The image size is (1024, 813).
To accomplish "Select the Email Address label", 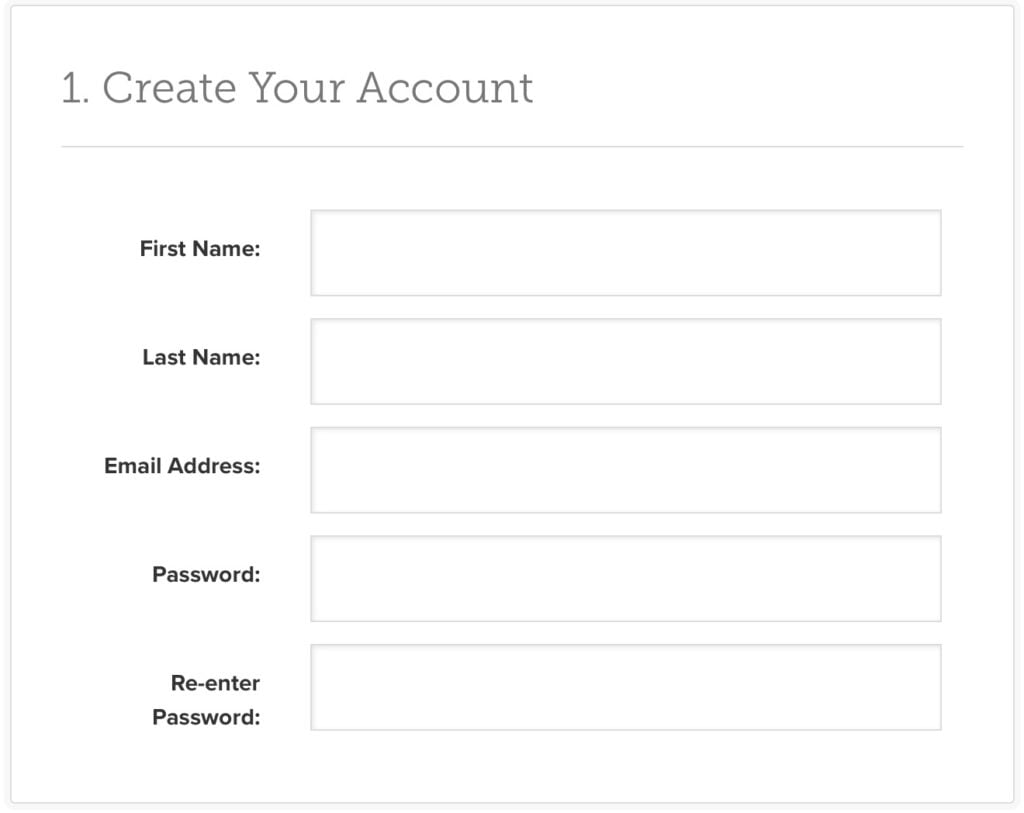I will [183, 466].
